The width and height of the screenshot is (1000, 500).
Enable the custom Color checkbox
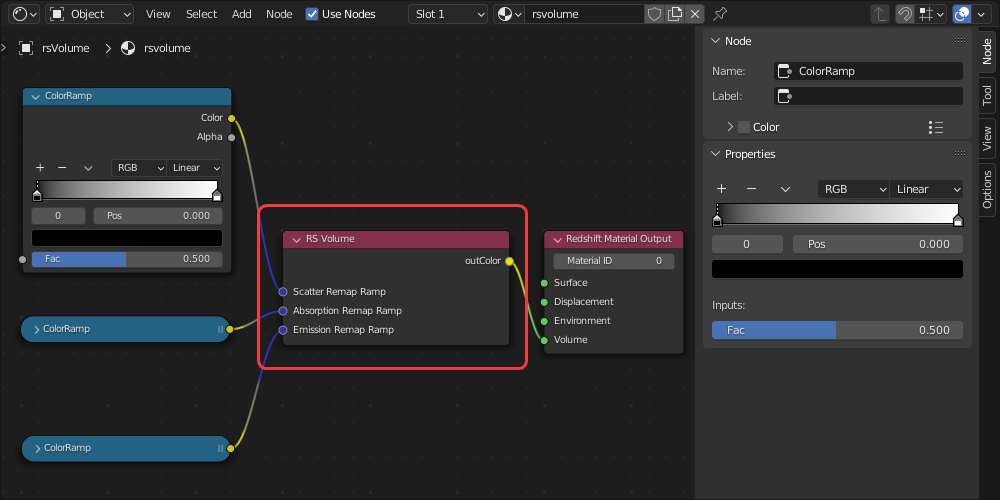[x=744, y=127]
